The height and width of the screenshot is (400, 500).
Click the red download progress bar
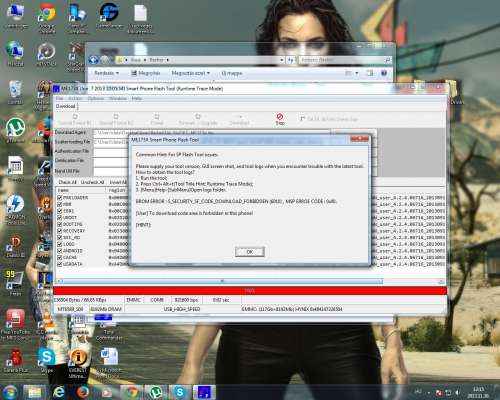[250, 291]
